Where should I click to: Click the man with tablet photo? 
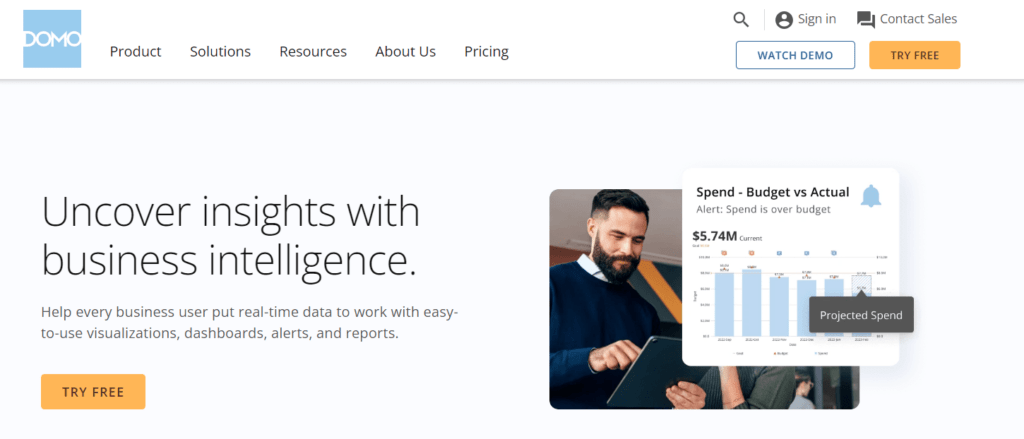tap(614, 301)
